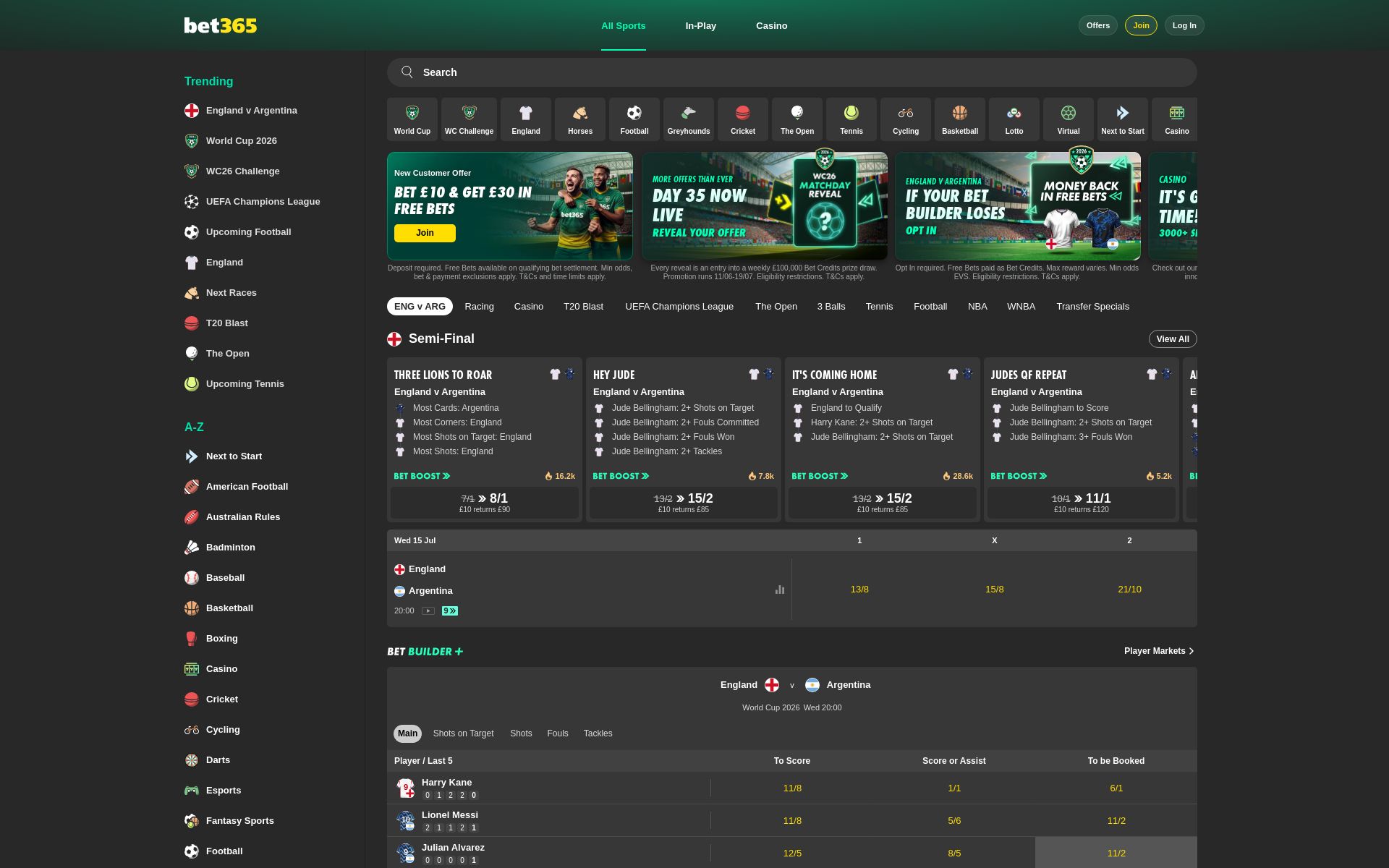Open the Casino shortcut in top carousel
Screen dimensions: 1389x868
click(1175, 119)
